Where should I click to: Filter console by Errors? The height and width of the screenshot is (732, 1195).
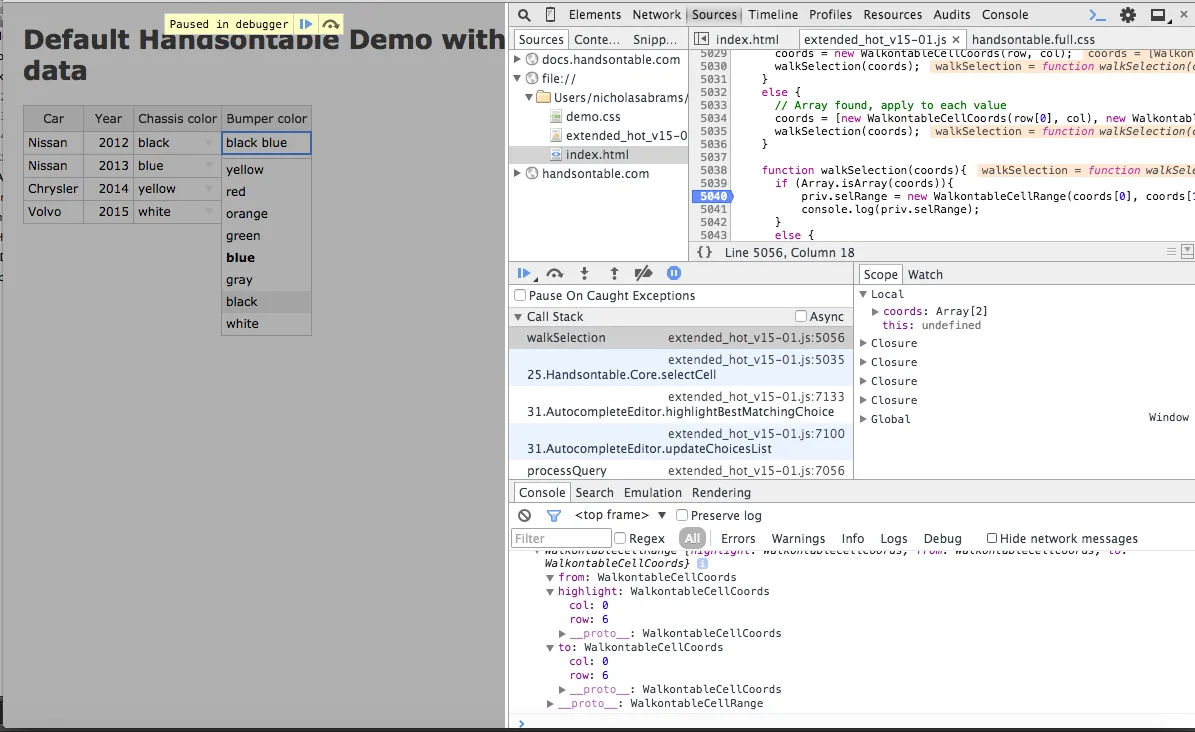(x=738, y=538)
